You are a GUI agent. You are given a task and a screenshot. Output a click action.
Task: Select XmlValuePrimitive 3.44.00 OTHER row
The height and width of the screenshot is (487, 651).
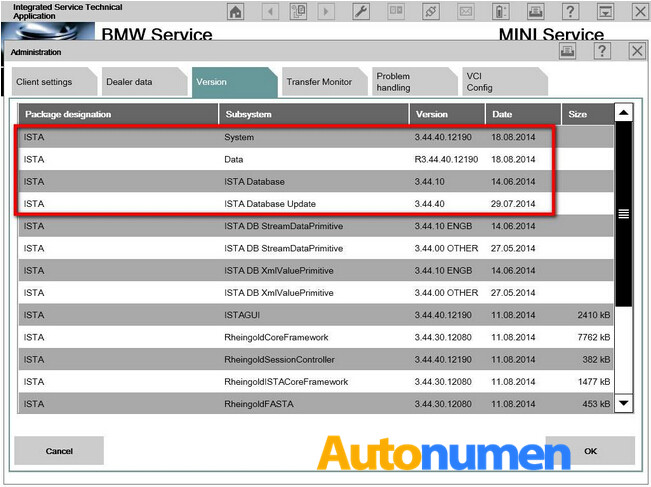pos(316,293)
